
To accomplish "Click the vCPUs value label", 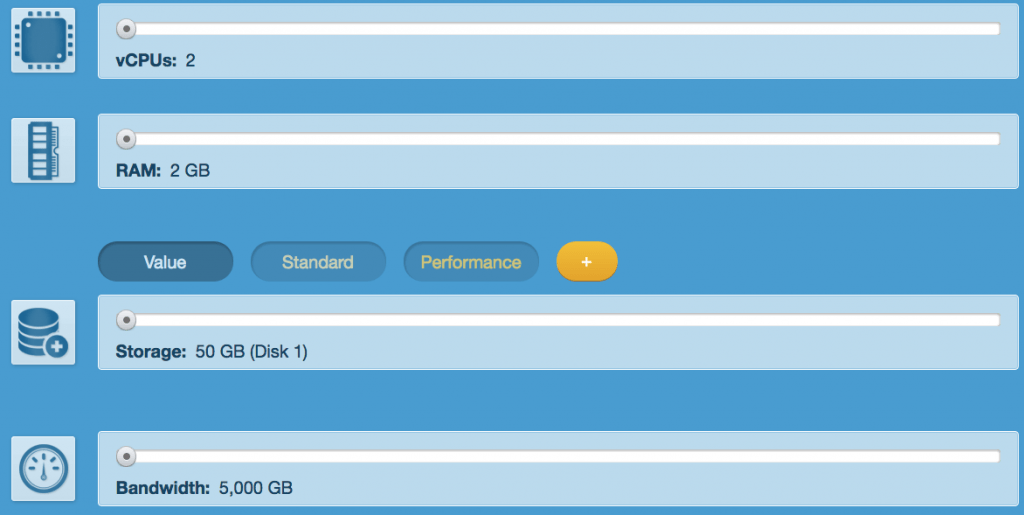I will tap(155, 61).
